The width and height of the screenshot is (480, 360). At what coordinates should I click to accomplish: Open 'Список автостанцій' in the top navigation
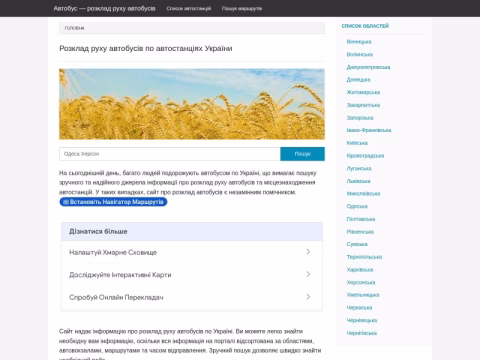point(189,8)
